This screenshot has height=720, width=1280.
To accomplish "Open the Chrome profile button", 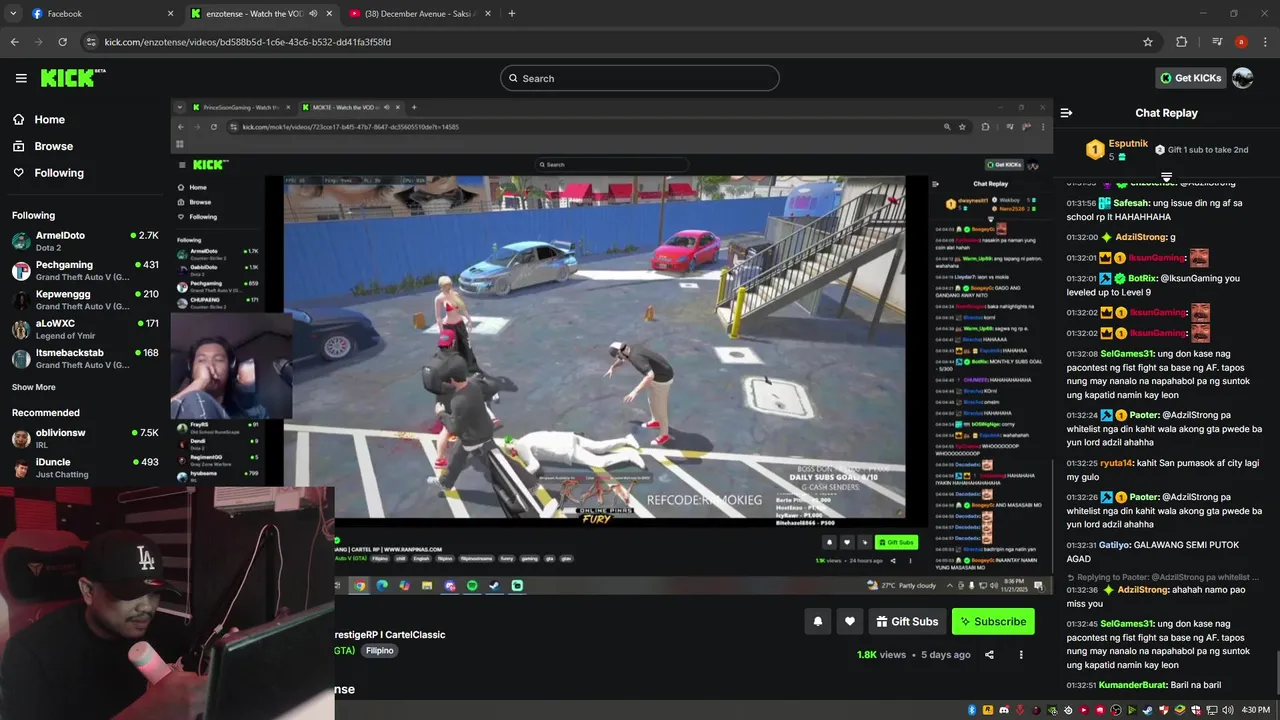I will pyautogui.click(x=1241, y=42).
